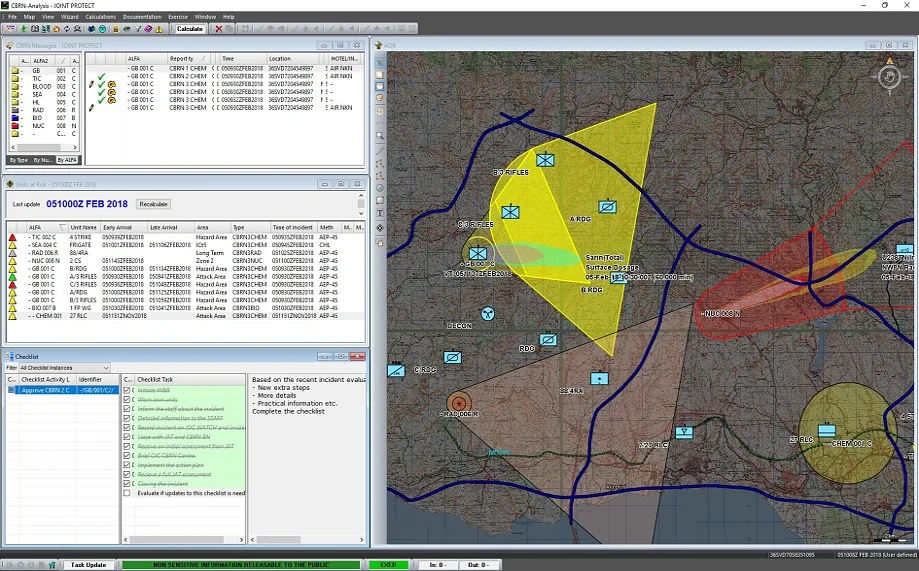This screenshot has width=919, height=571.
Task: Click the 88/4RA unit symbol on map
Action: (599, 378)
